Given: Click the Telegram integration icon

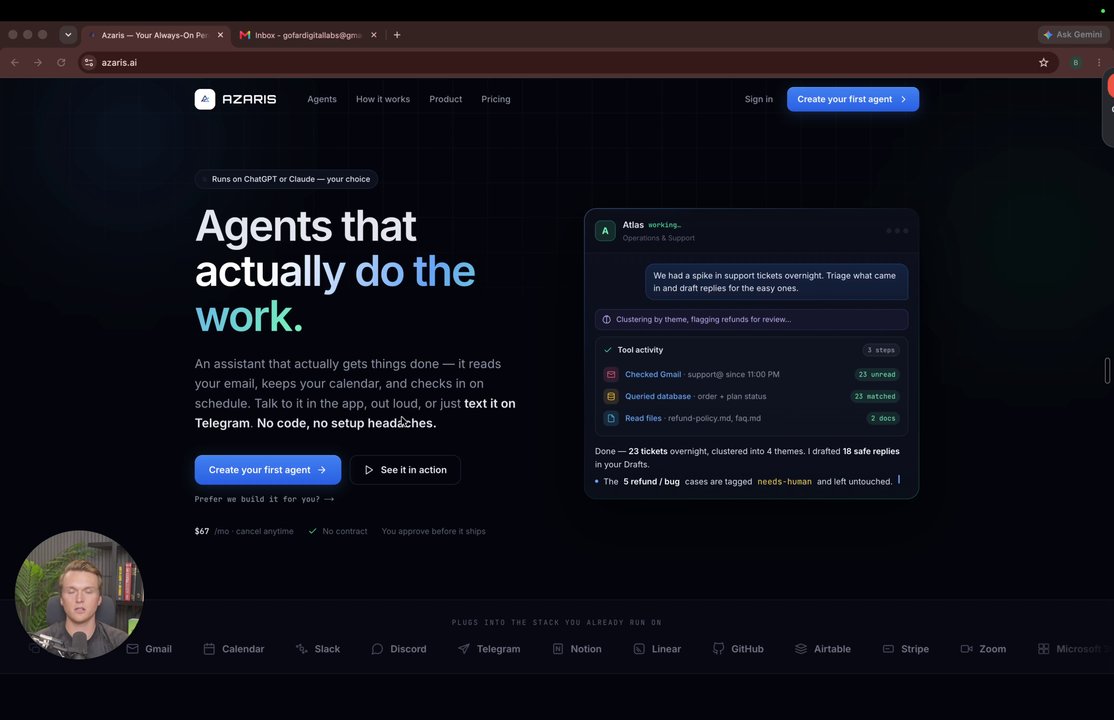Looking at the screenshot, I should click(463, 649).
